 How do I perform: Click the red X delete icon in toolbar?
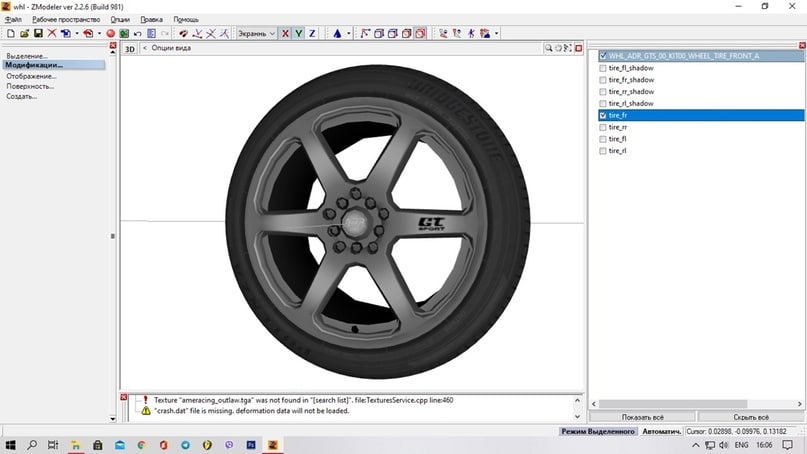click(x=51, y=33)
